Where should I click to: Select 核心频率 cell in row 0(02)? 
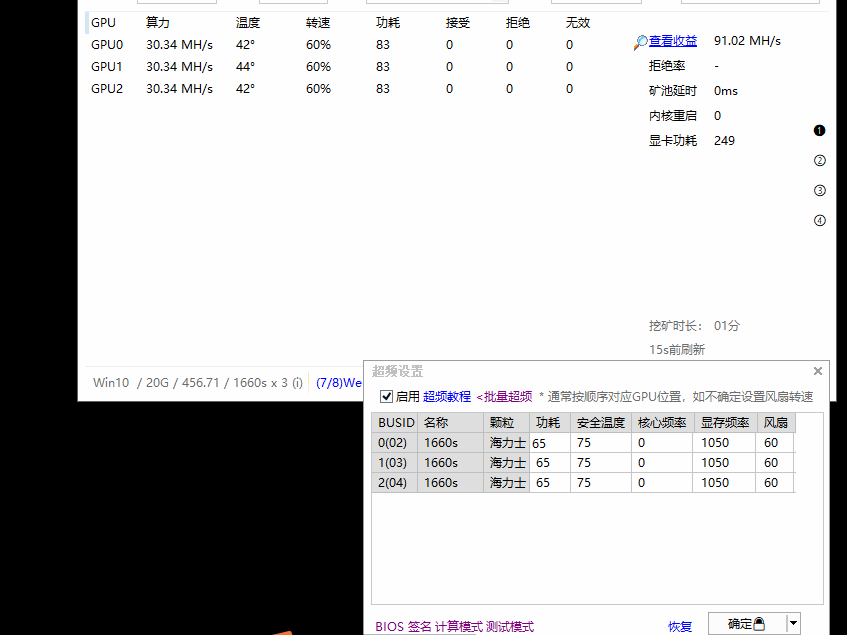pos(662,443)
